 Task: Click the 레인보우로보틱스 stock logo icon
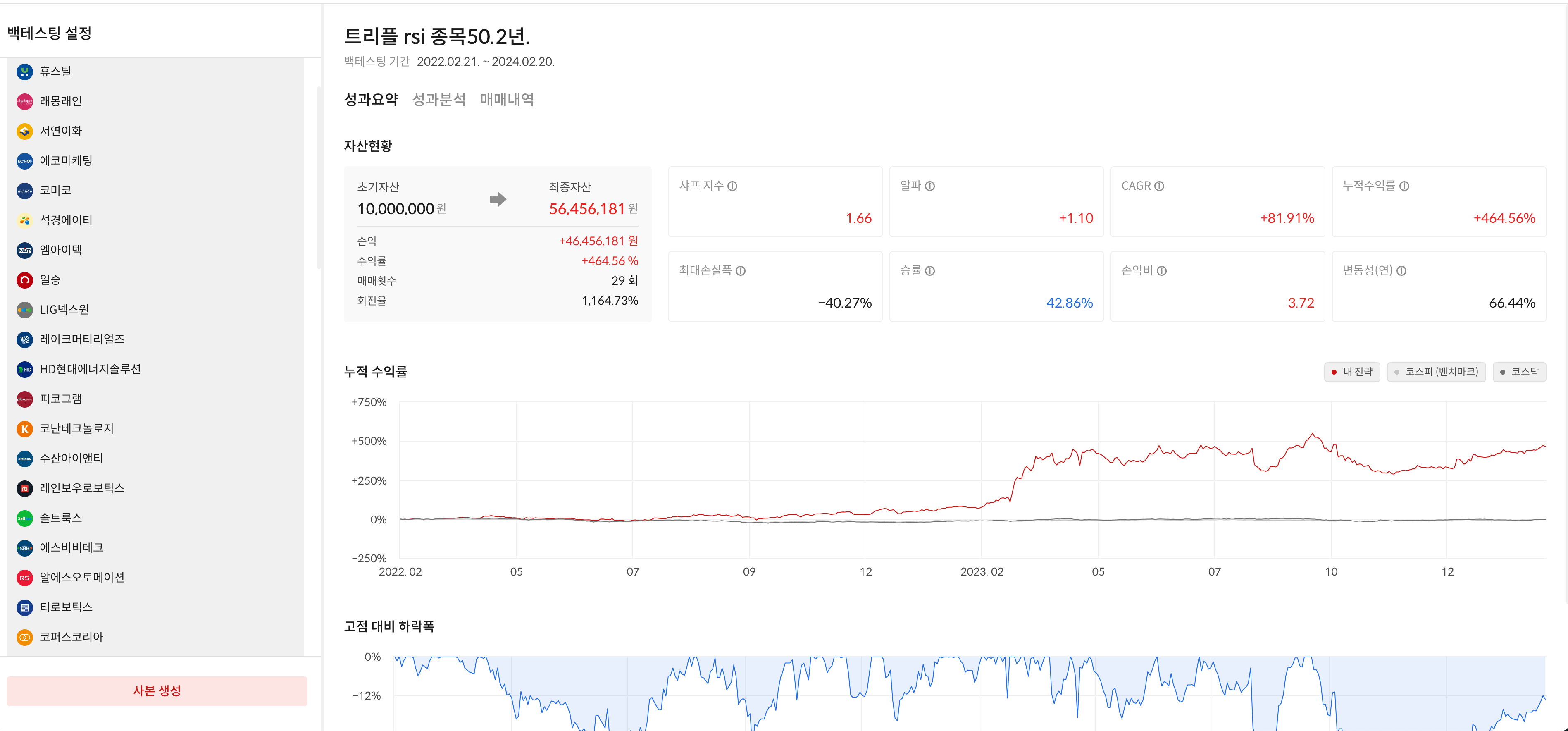tap(24, 489)
